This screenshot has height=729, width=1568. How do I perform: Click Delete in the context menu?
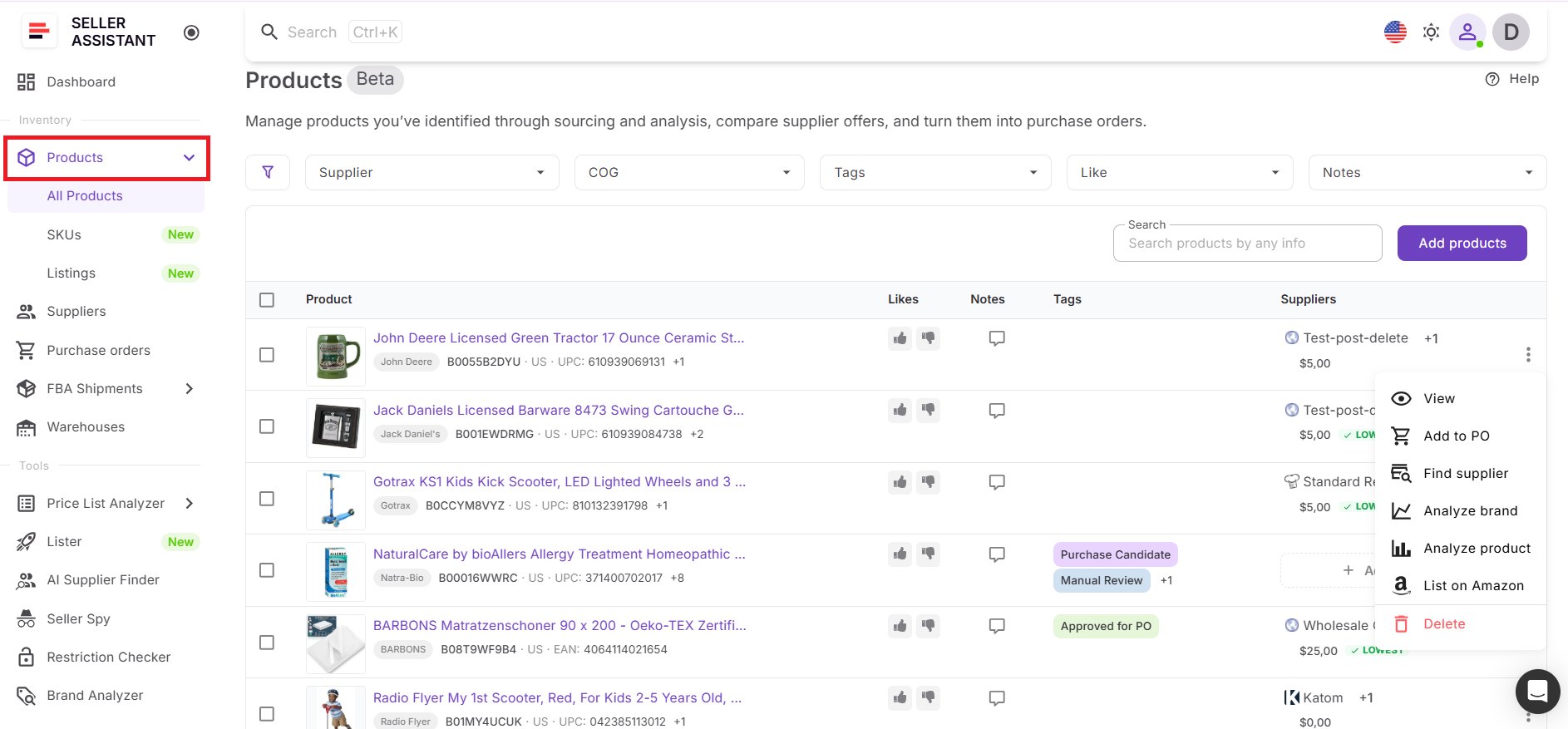pos(1461,623)
